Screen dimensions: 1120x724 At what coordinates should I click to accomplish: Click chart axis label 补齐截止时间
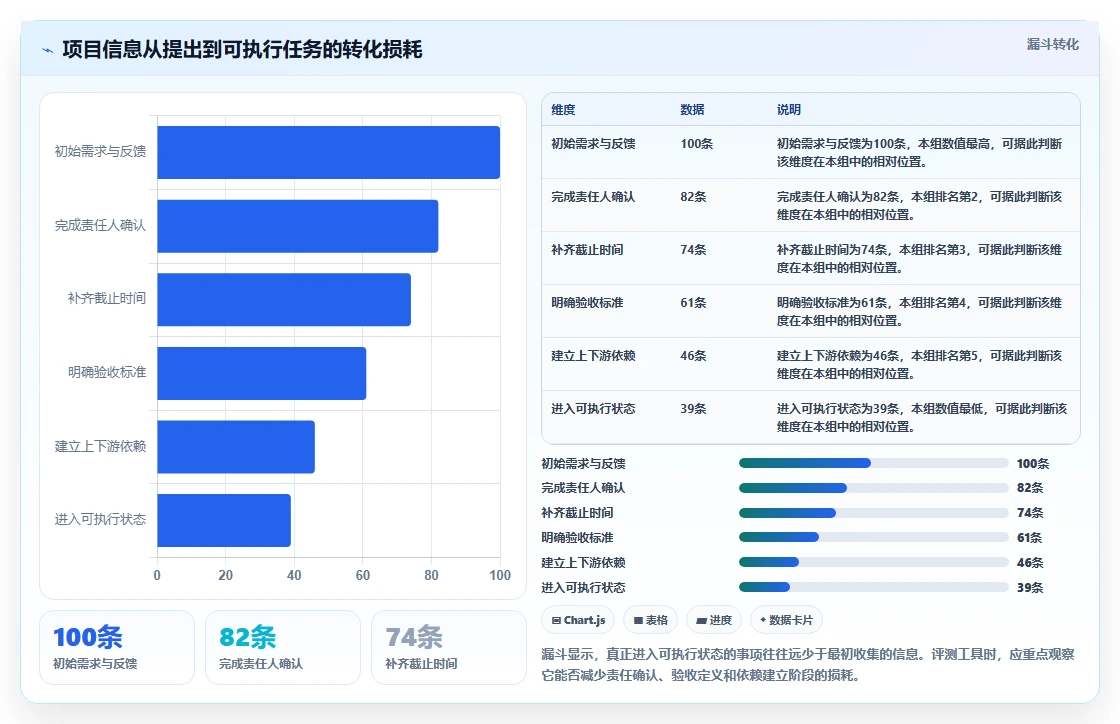[106, 298]
